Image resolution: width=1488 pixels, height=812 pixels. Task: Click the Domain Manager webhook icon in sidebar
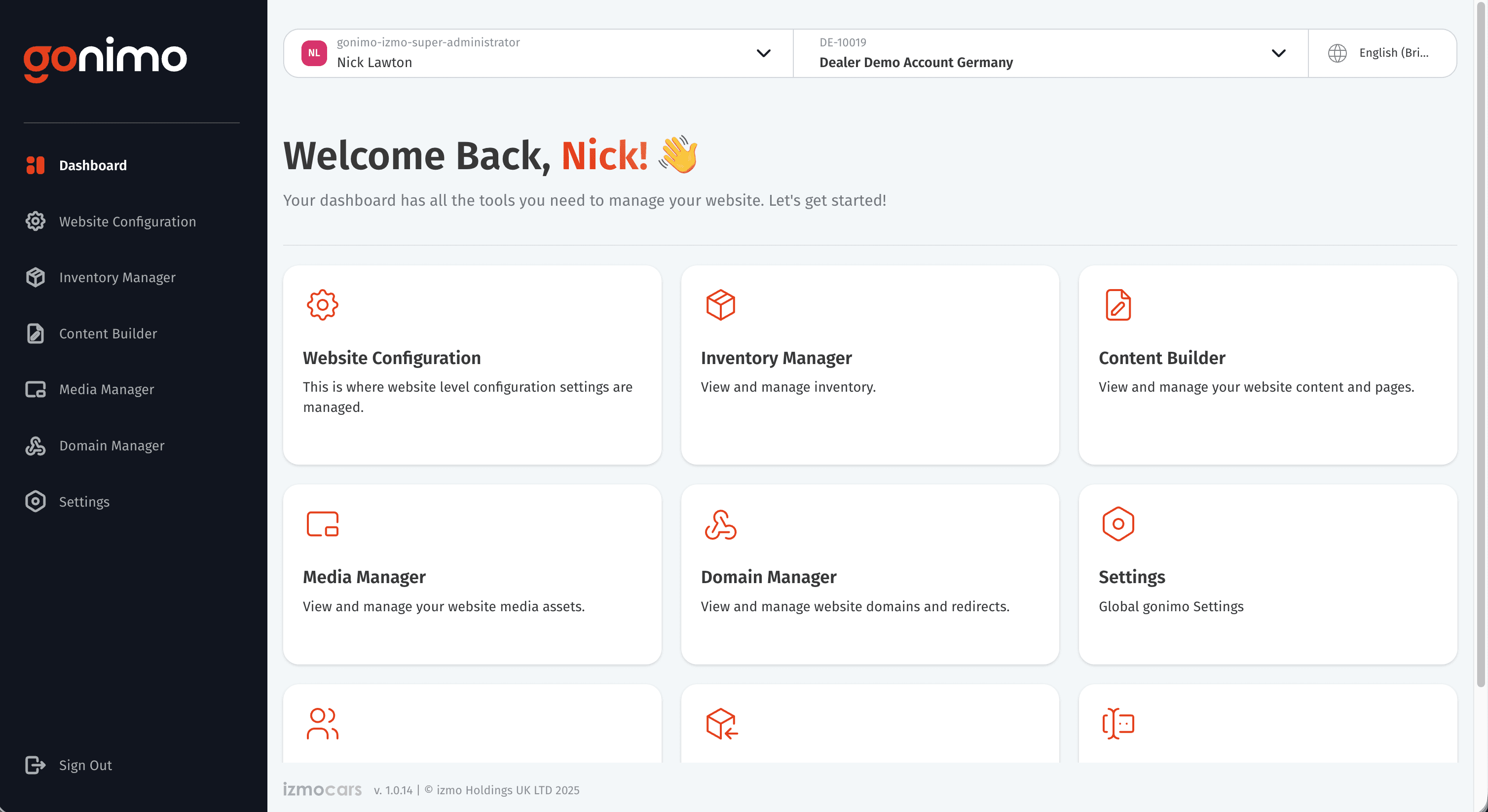click(35, 445)
